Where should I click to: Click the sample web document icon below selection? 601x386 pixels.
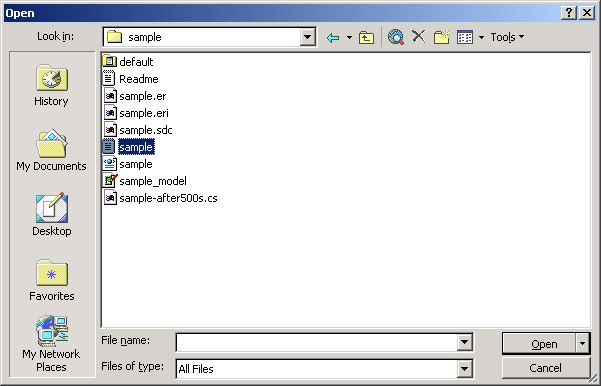click(x=110, y=163)
